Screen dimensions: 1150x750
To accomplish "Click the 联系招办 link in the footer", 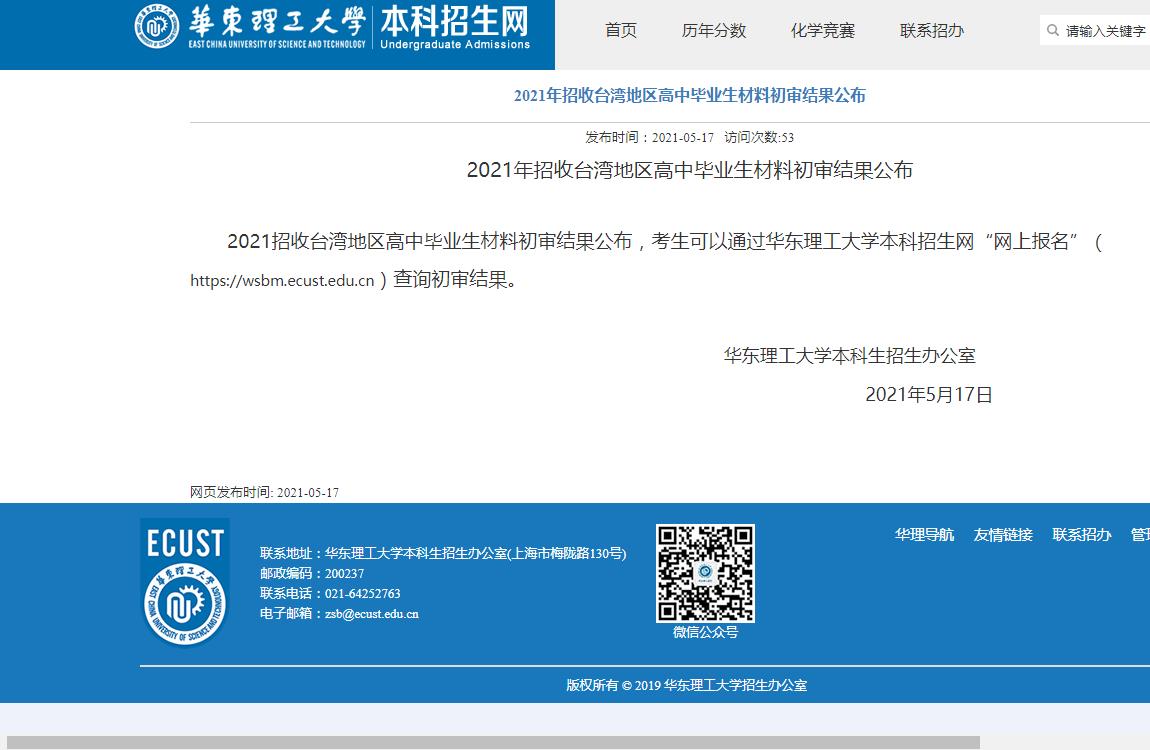I will coord(1082,535).
